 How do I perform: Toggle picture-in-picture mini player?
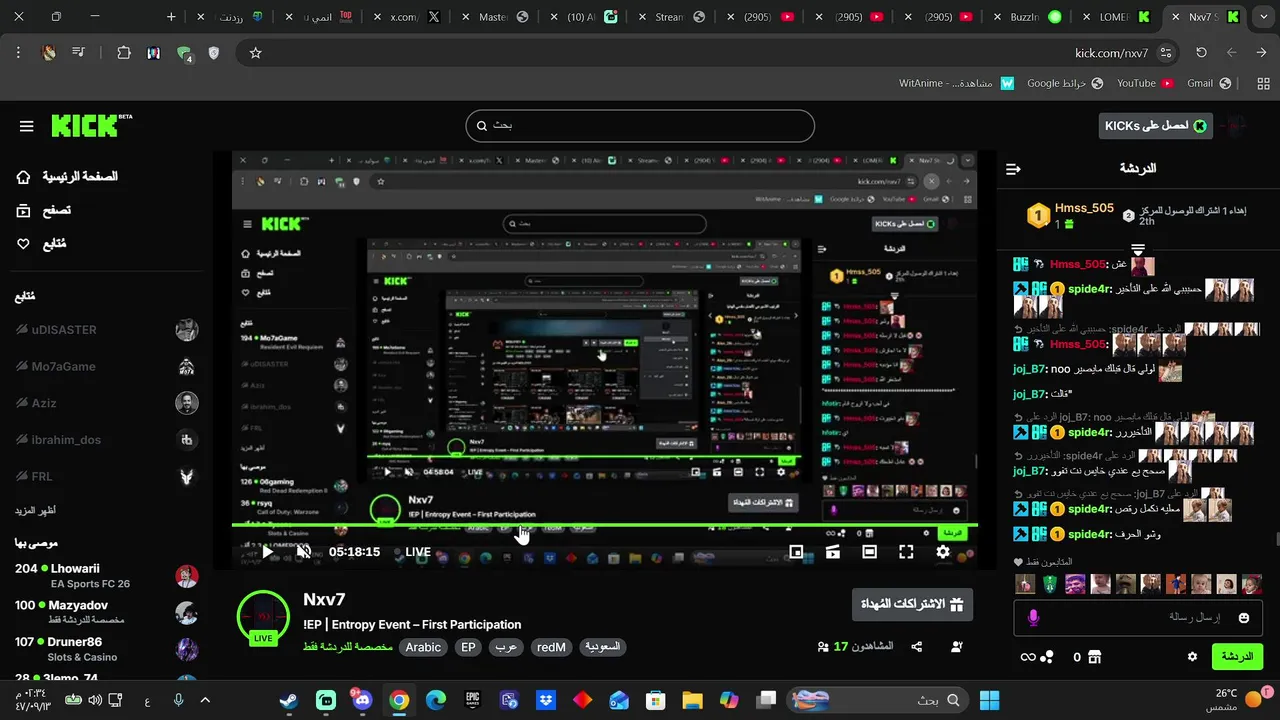tap(796, 552)
